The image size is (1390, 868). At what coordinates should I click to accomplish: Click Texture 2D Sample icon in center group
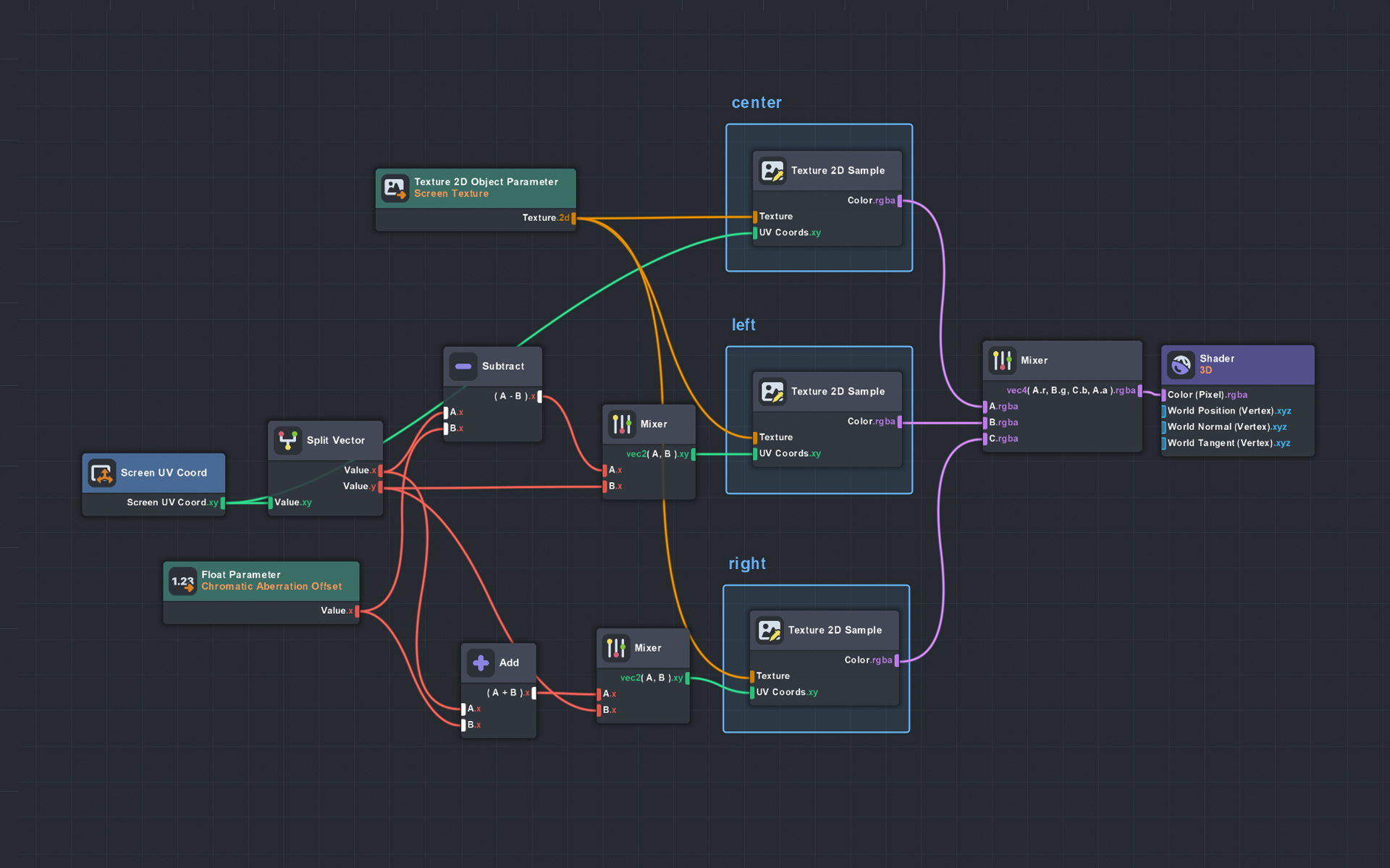click(772, 171)
